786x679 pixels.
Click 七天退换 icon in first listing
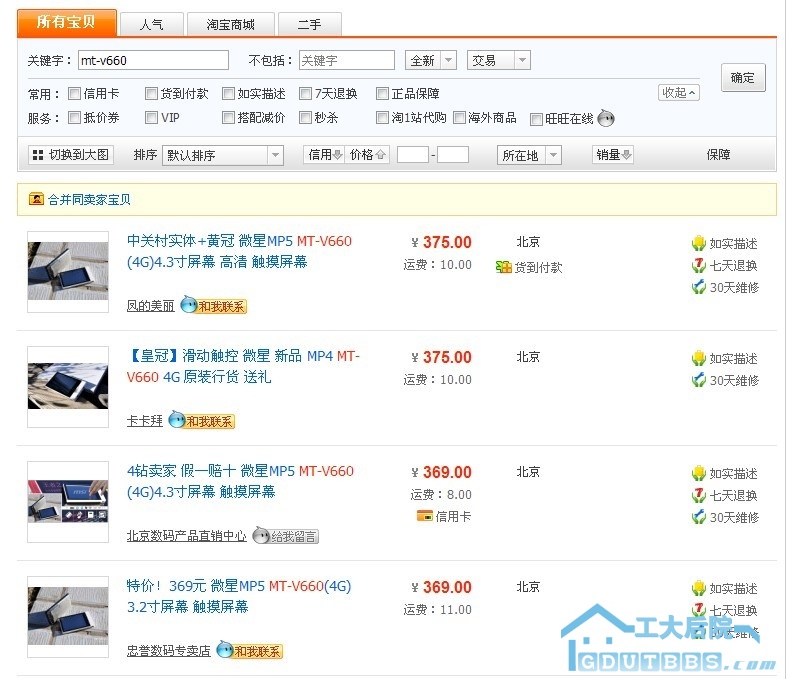698,266
